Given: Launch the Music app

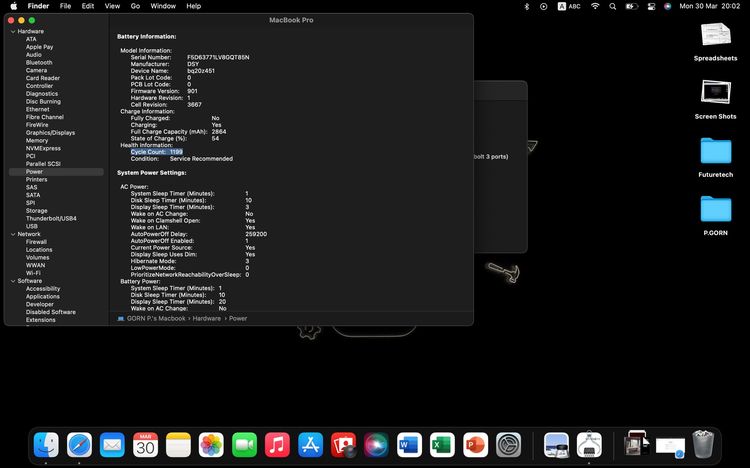Looking at the screenshot, I should click(277, 445).
